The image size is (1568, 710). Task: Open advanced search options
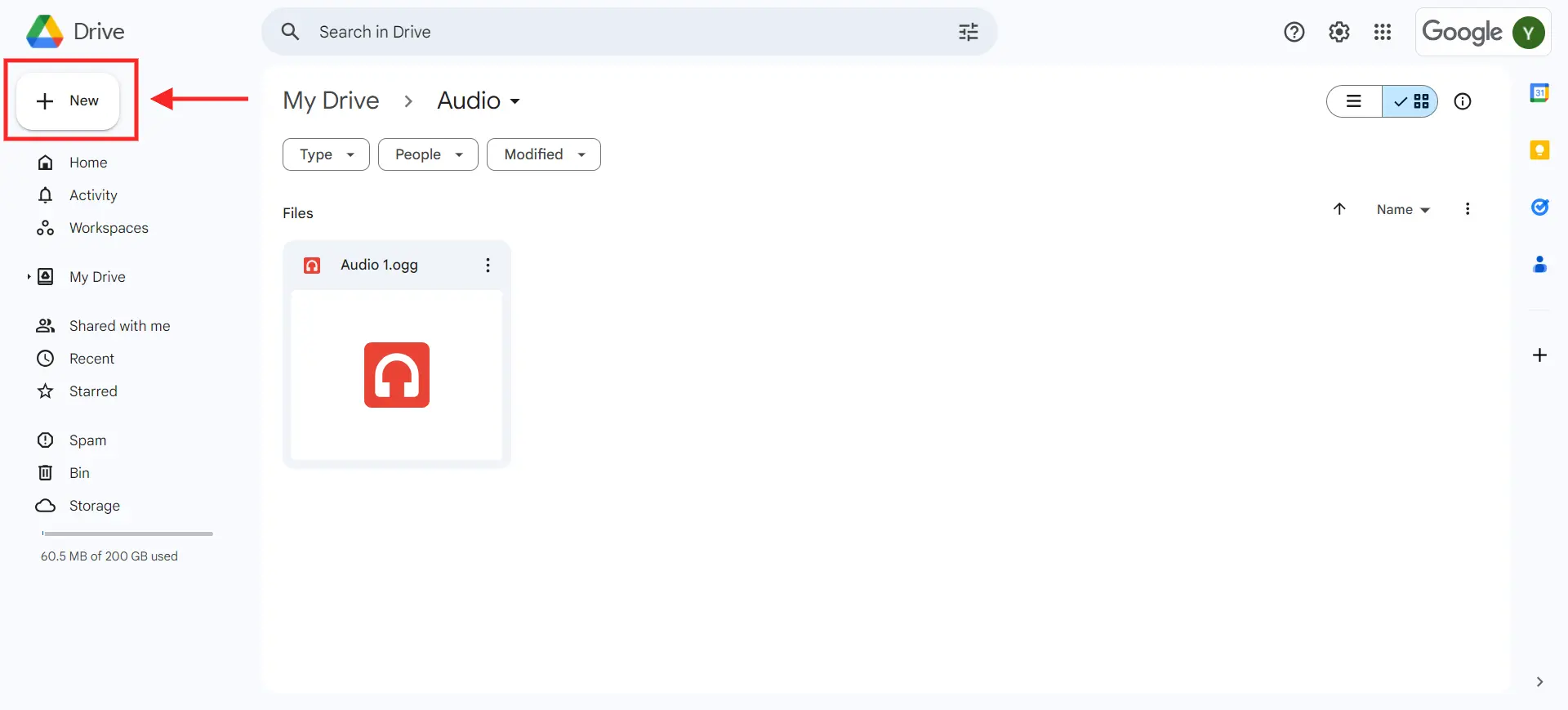pyautogui.click(x=968, y=32)
